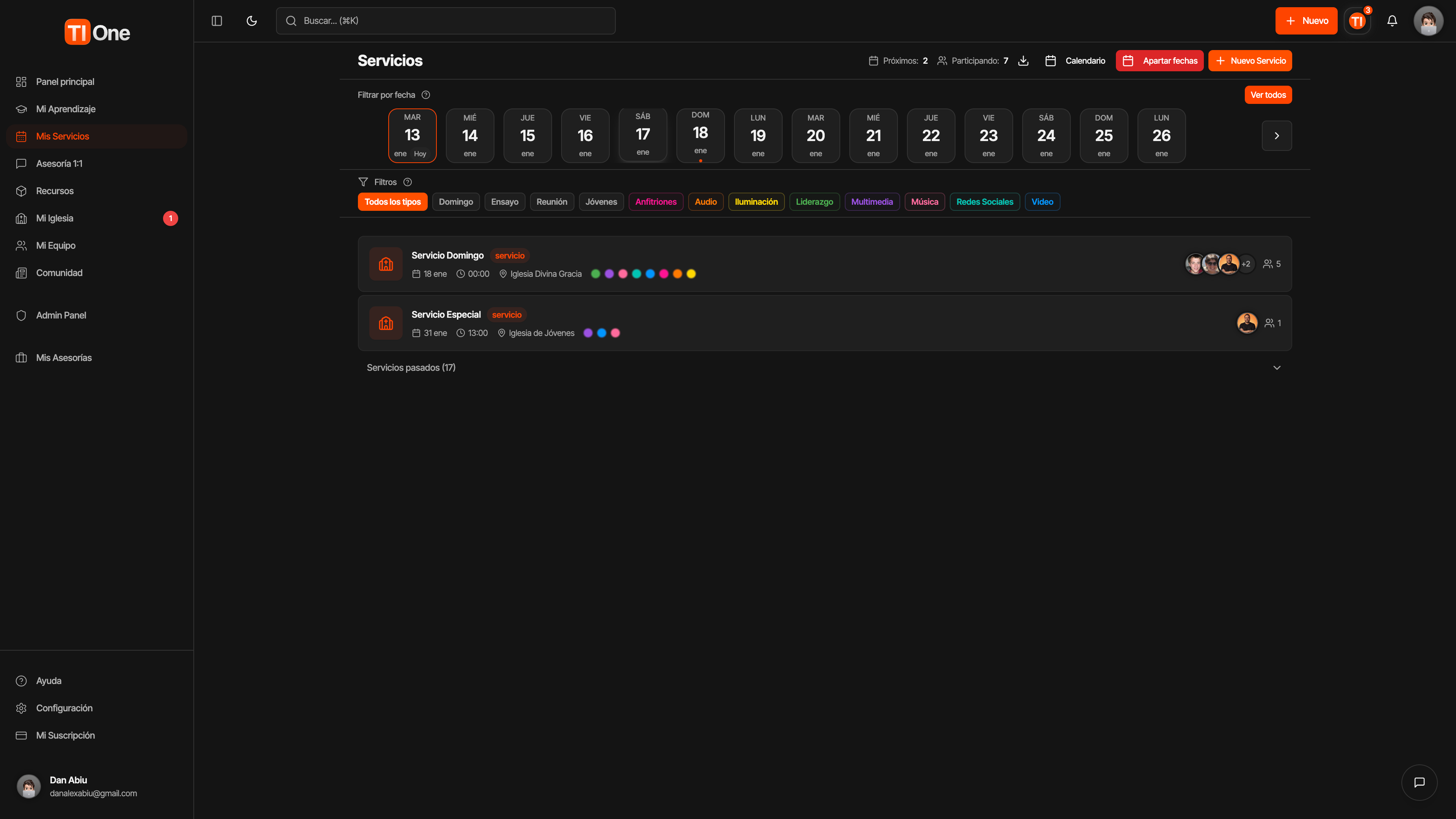Go to Recursos in the sidebar
The image size is (1456, 819).
click(54, 191)
